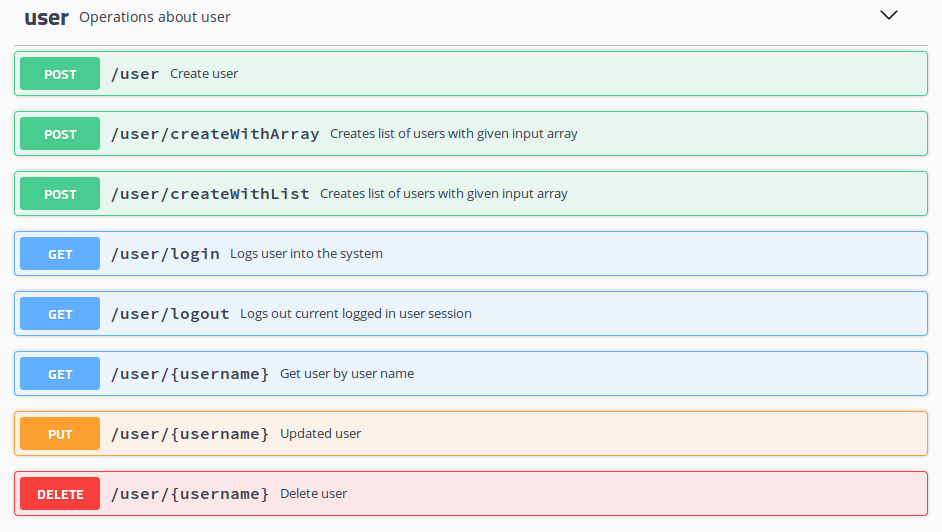Click 'Logs out current logged in user session'
The image size is (942, 532).
[x=356, y=313]
